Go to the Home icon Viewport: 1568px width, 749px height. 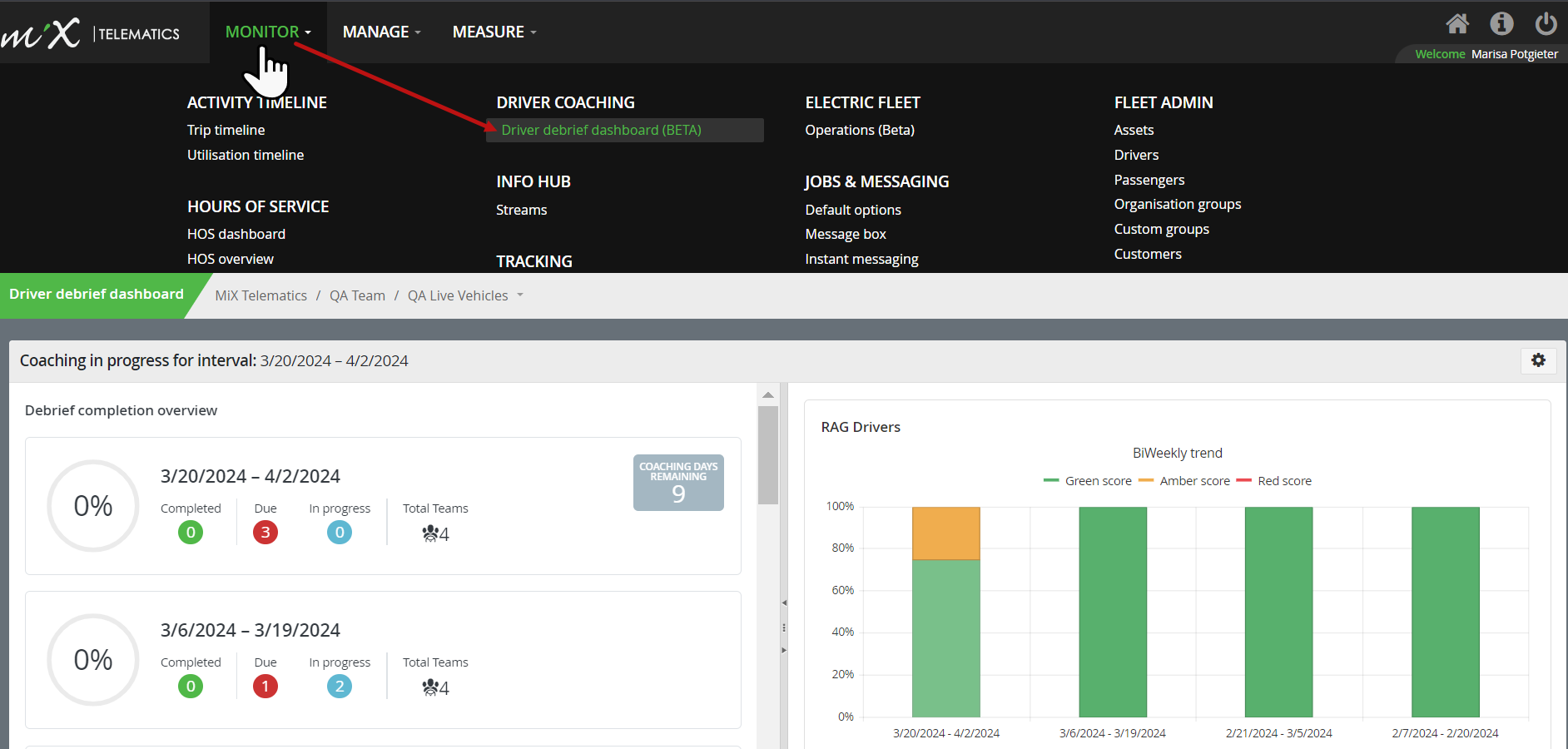click(1457, 23)
